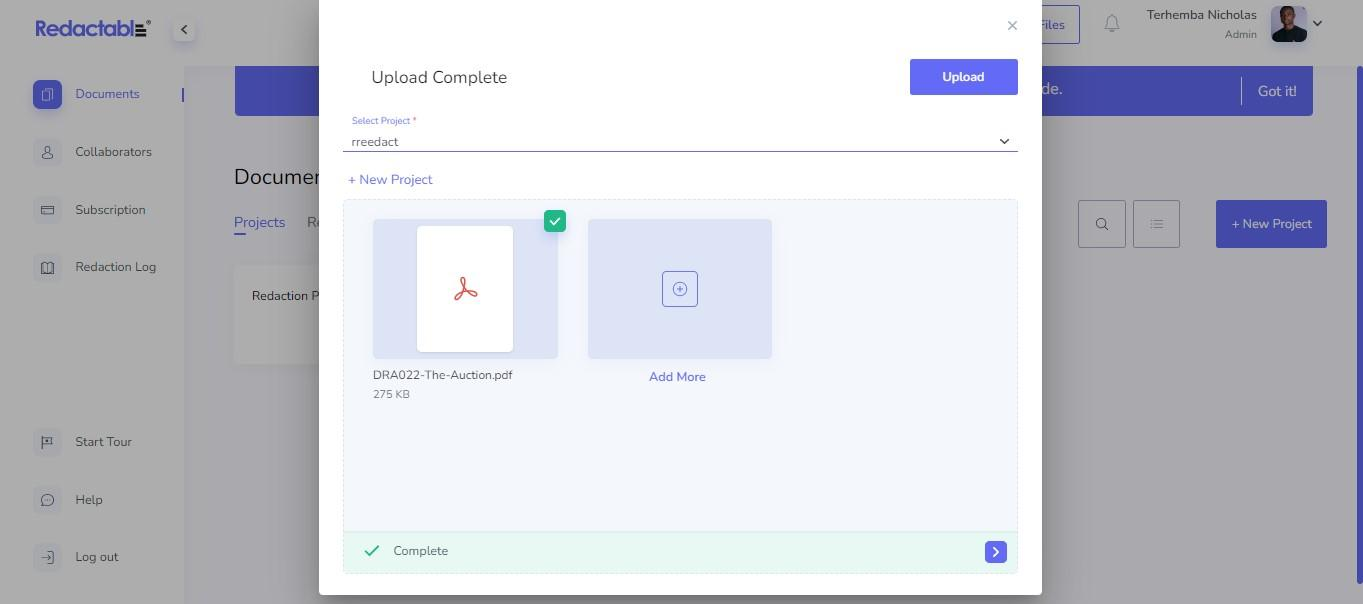Viewport: 1363px width, 604px height.
Task: Click the red PDF file icon
Action: pos(465,290)
